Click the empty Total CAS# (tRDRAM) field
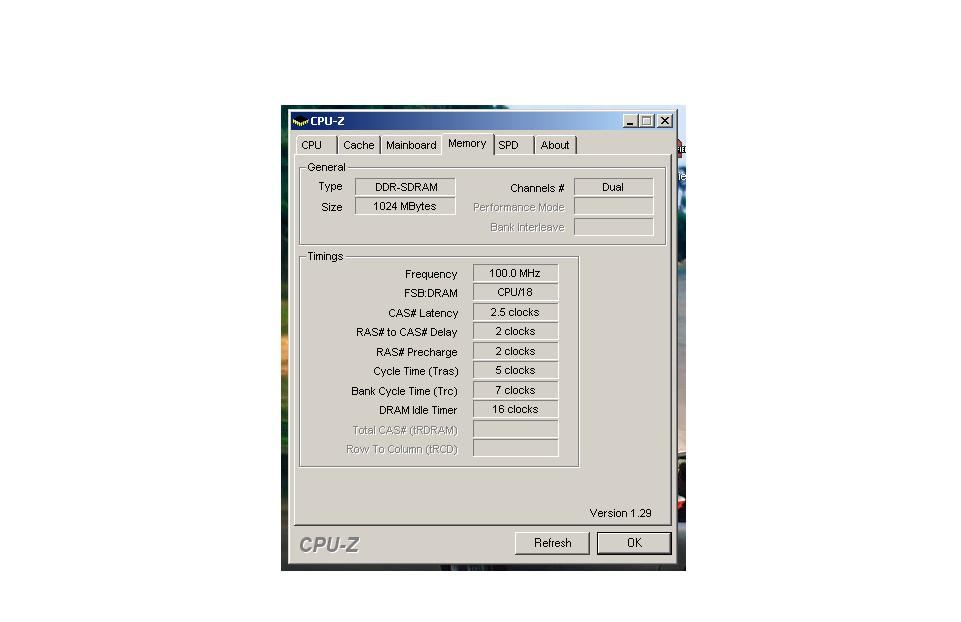The width and height of the screenshot is (961, 622). coord(515,429)
